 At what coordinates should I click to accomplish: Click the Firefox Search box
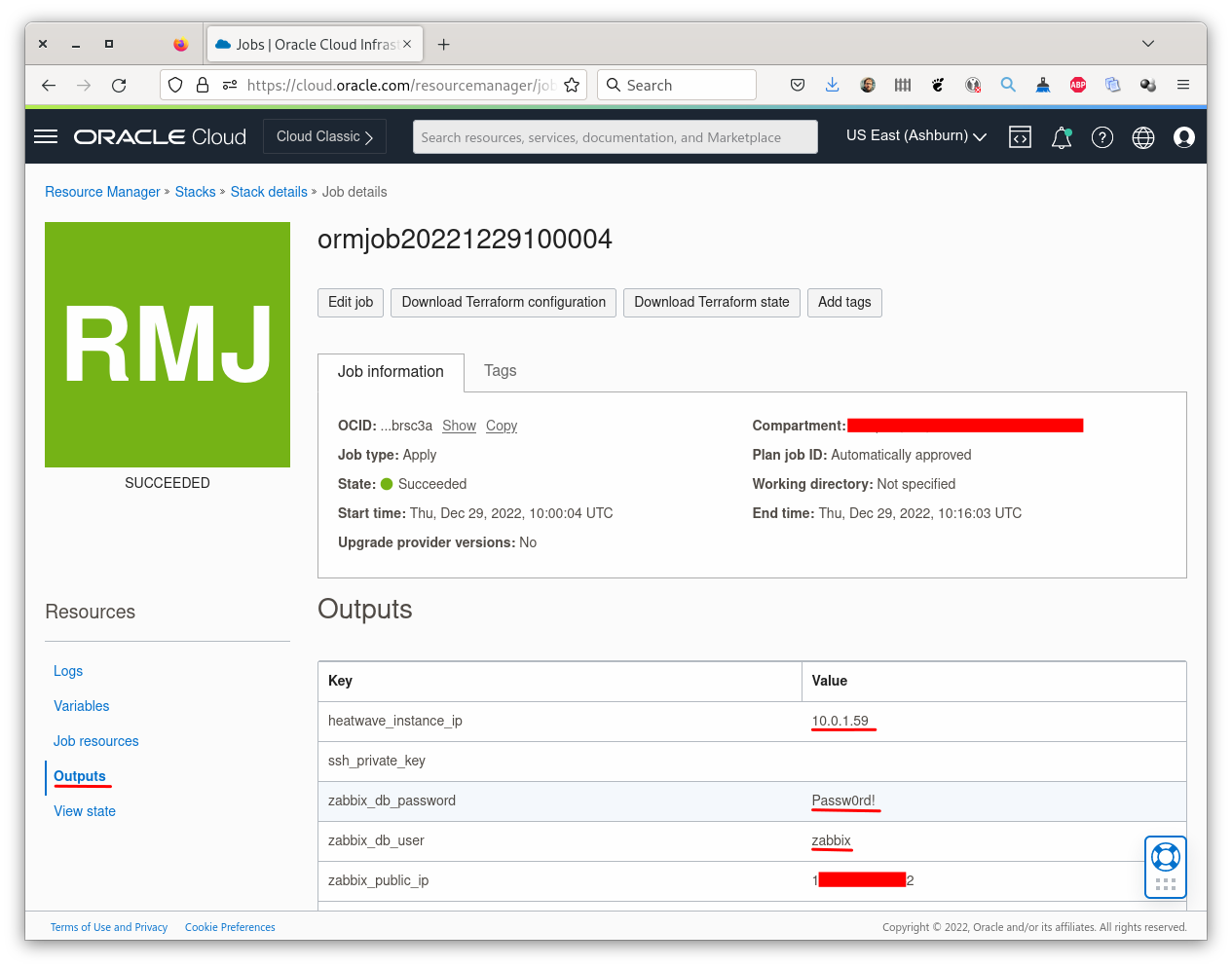click(x=677, y=85)
